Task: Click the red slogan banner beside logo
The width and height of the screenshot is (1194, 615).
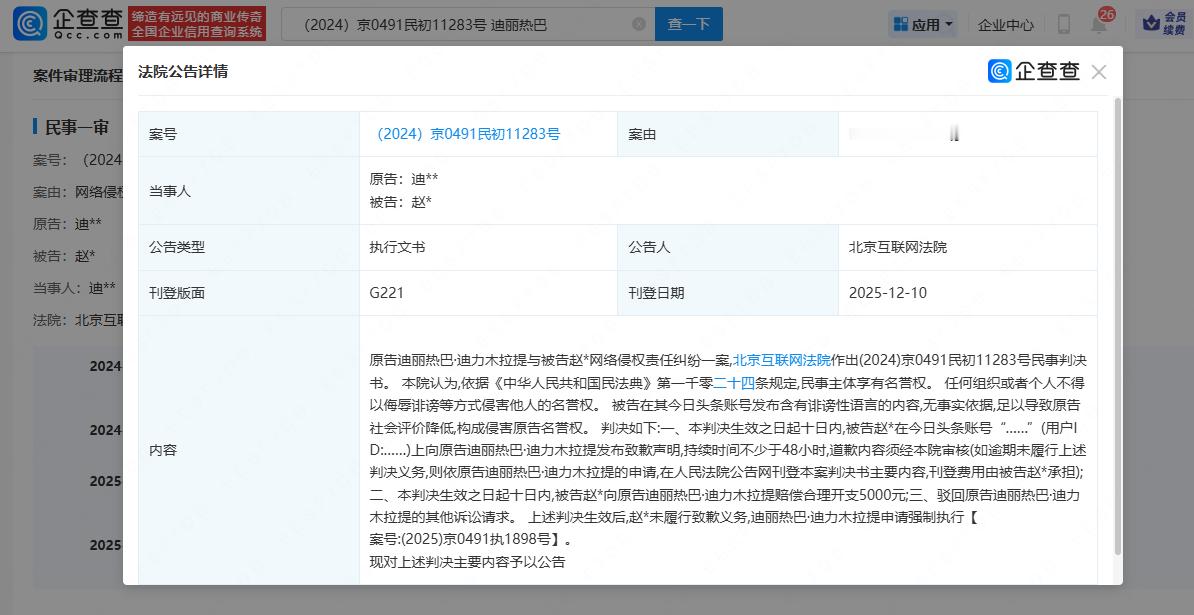Action: point(198,24)
